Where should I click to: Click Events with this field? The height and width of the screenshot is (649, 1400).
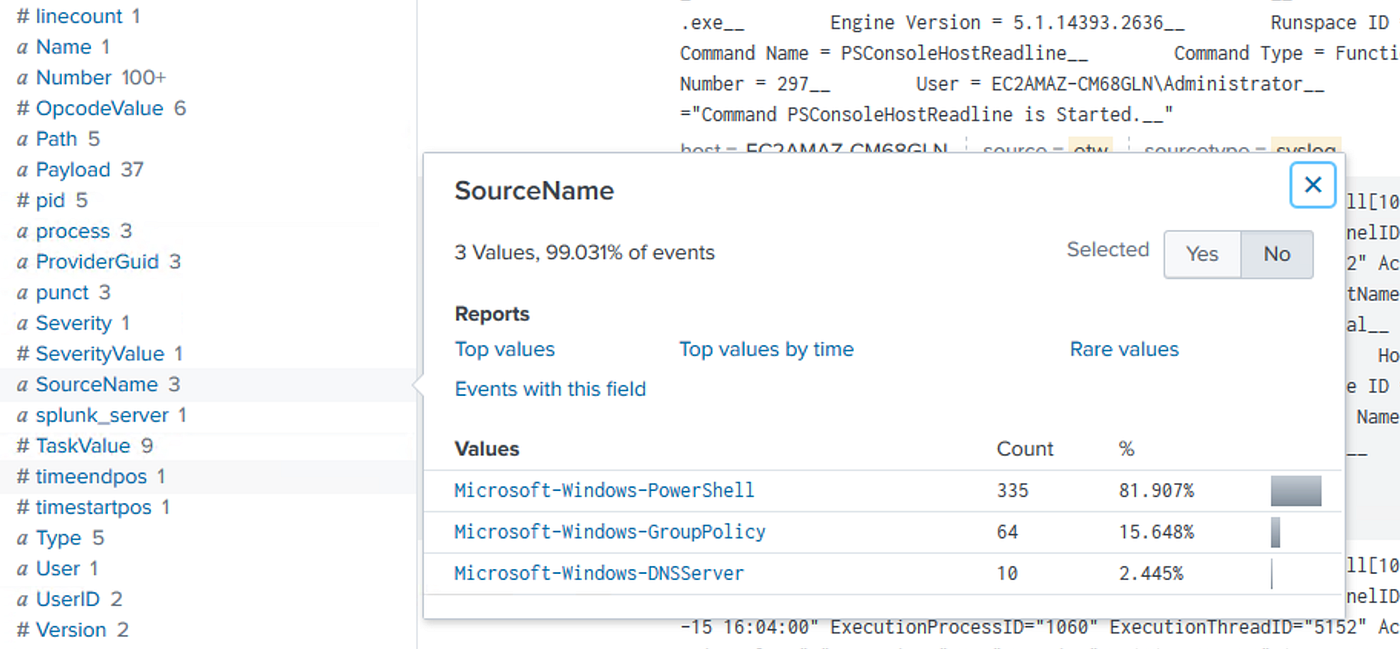(550, 389)
